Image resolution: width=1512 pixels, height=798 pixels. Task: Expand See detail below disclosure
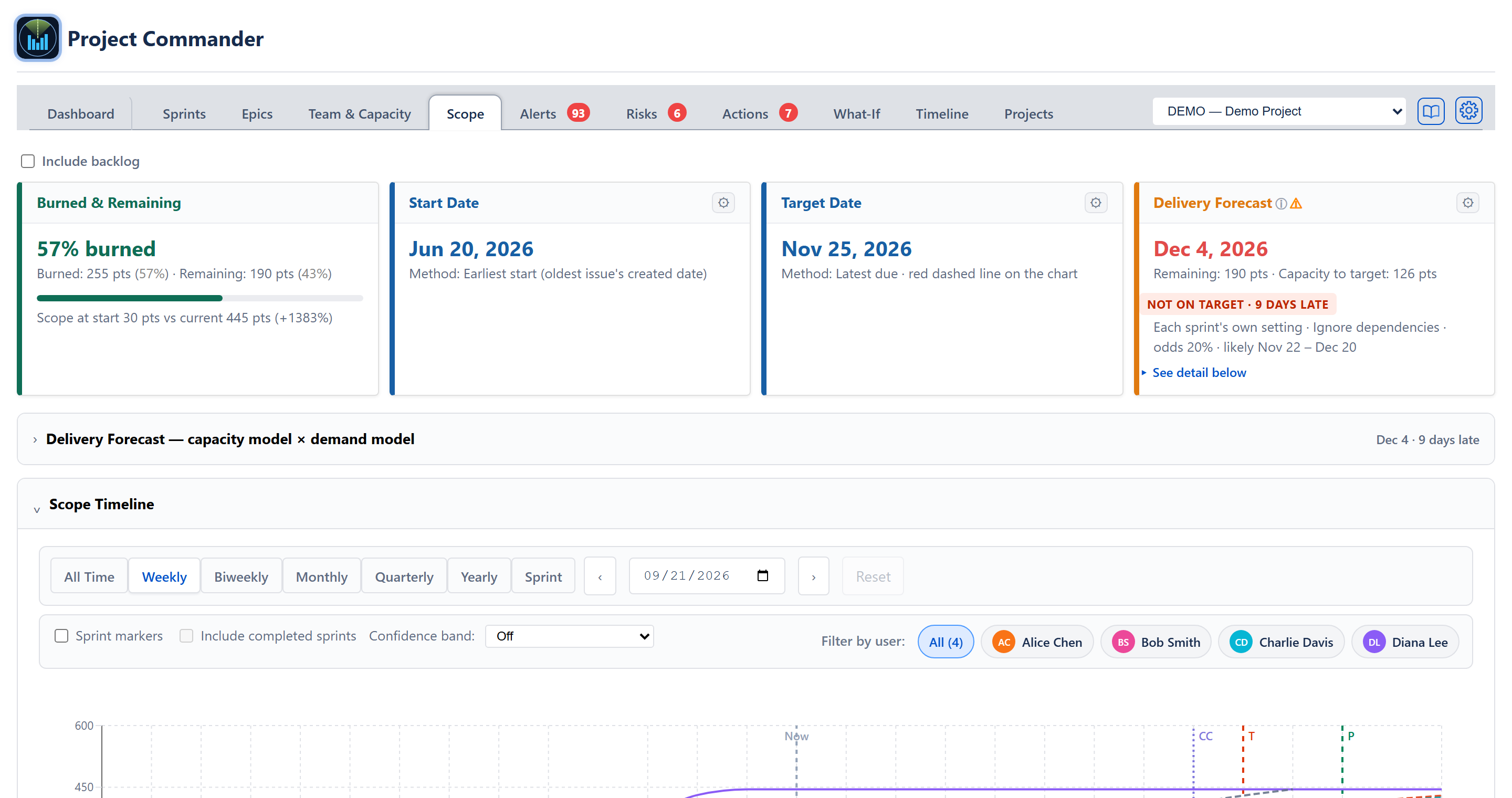point(1199,373)
